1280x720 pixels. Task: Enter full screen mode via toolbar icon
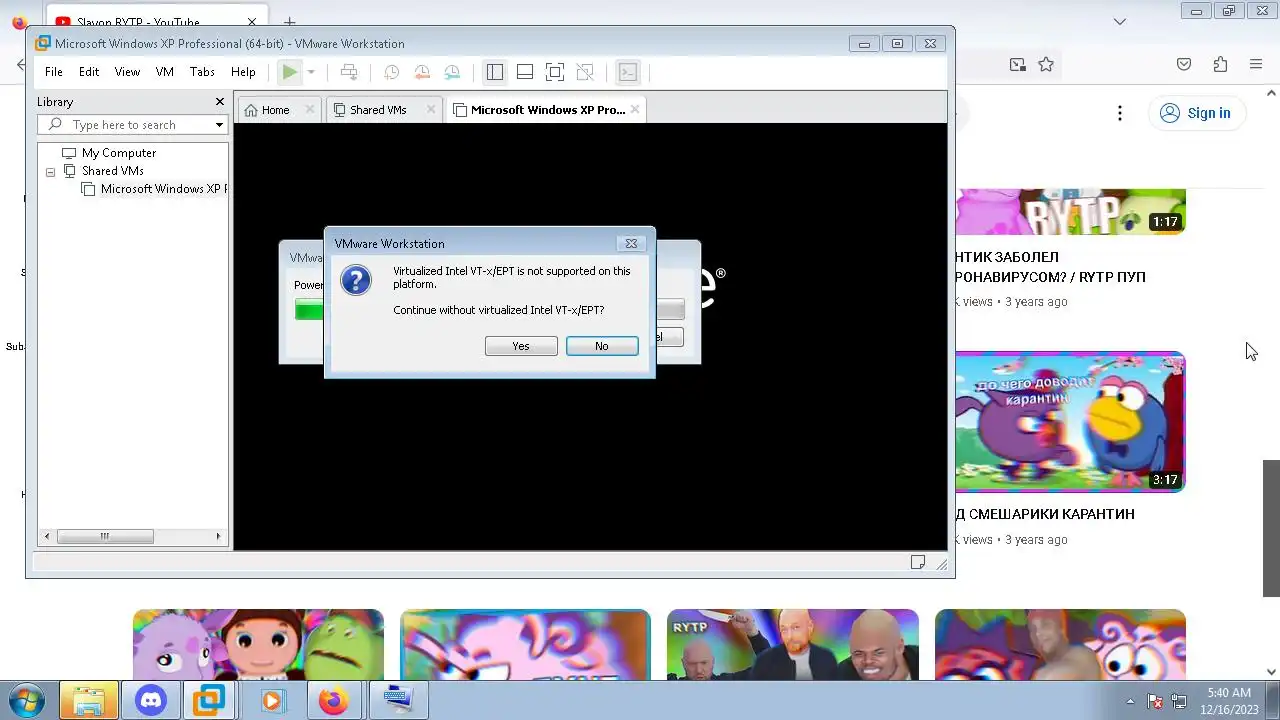point(555,72)
